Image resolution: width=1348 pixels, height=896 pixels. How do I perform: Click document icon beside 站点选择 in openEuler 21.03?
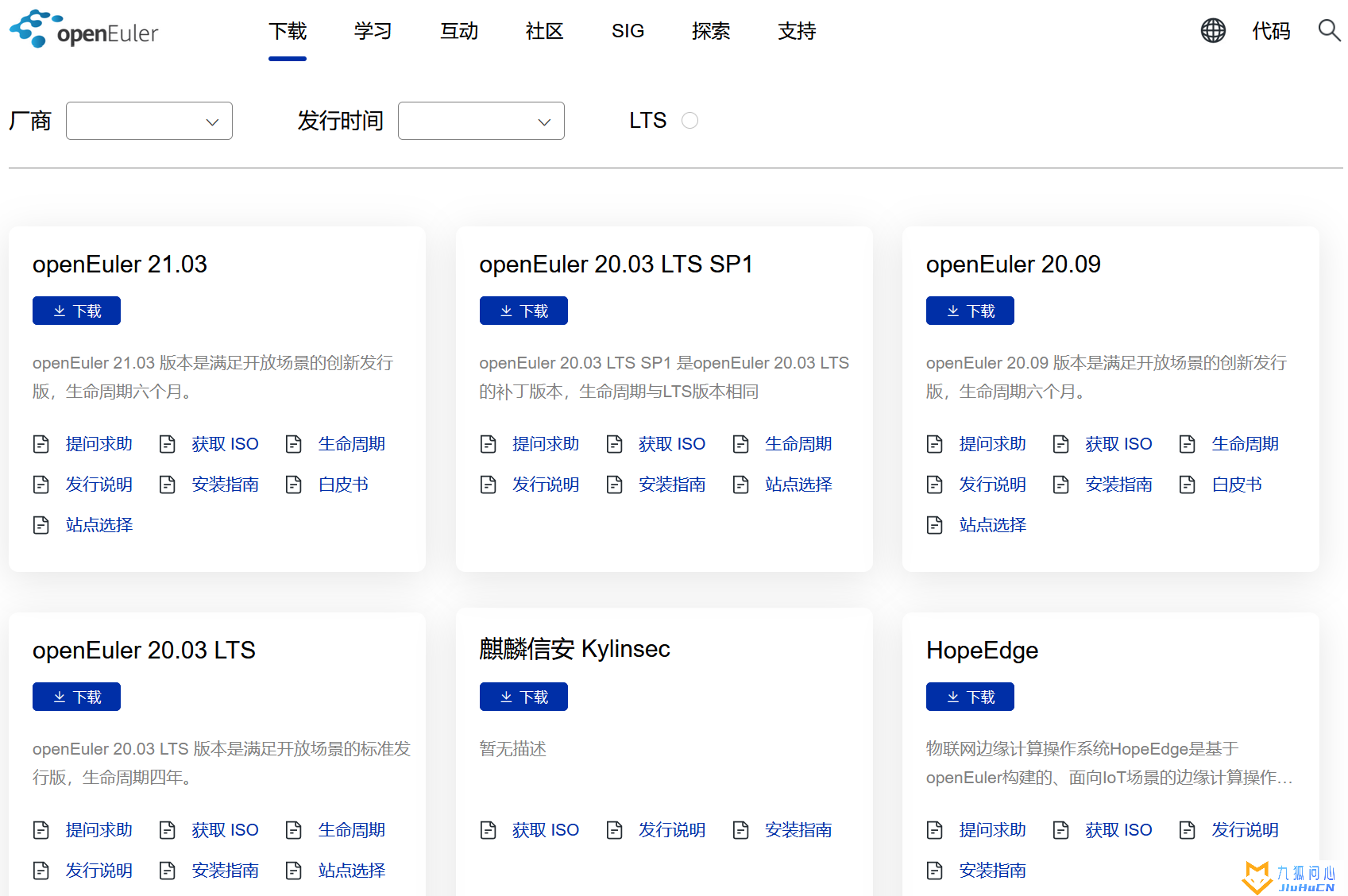point(41,525)
